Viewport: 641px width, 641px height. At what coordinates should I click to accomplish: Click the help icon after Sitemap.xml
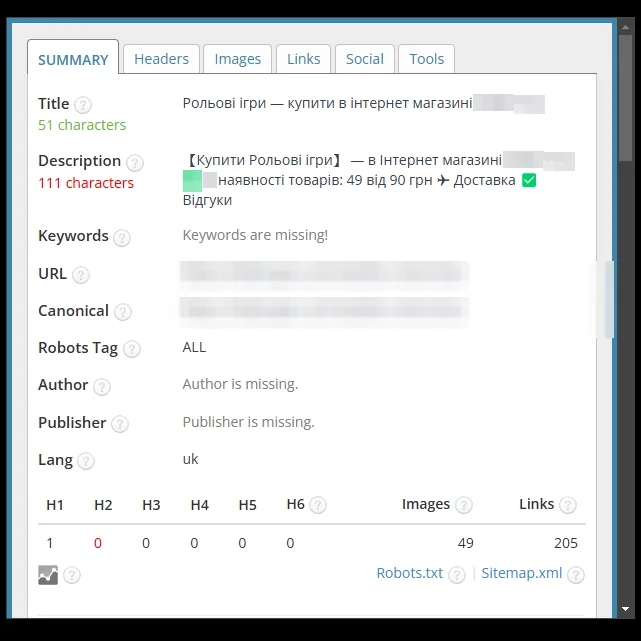coord(576,575)
